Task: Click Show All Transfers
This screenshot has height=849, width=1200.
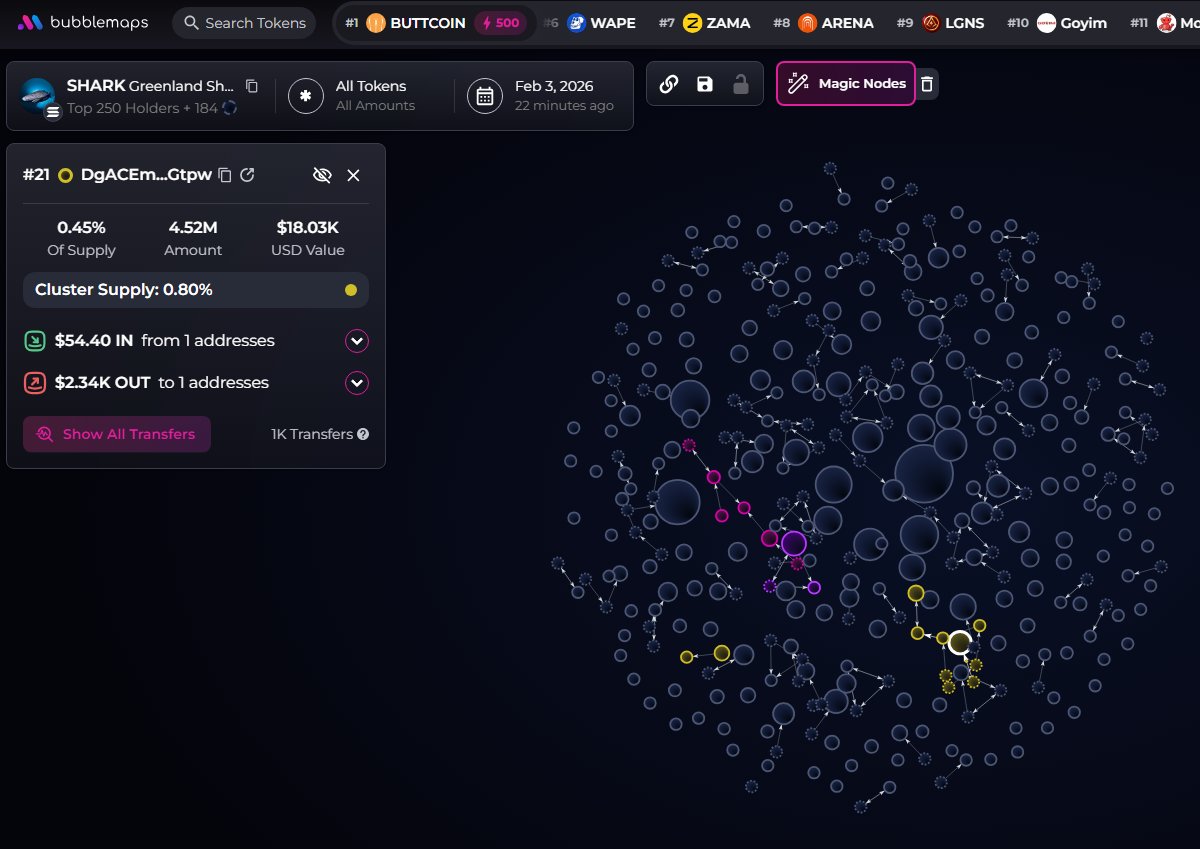Action: coord(117,434)
